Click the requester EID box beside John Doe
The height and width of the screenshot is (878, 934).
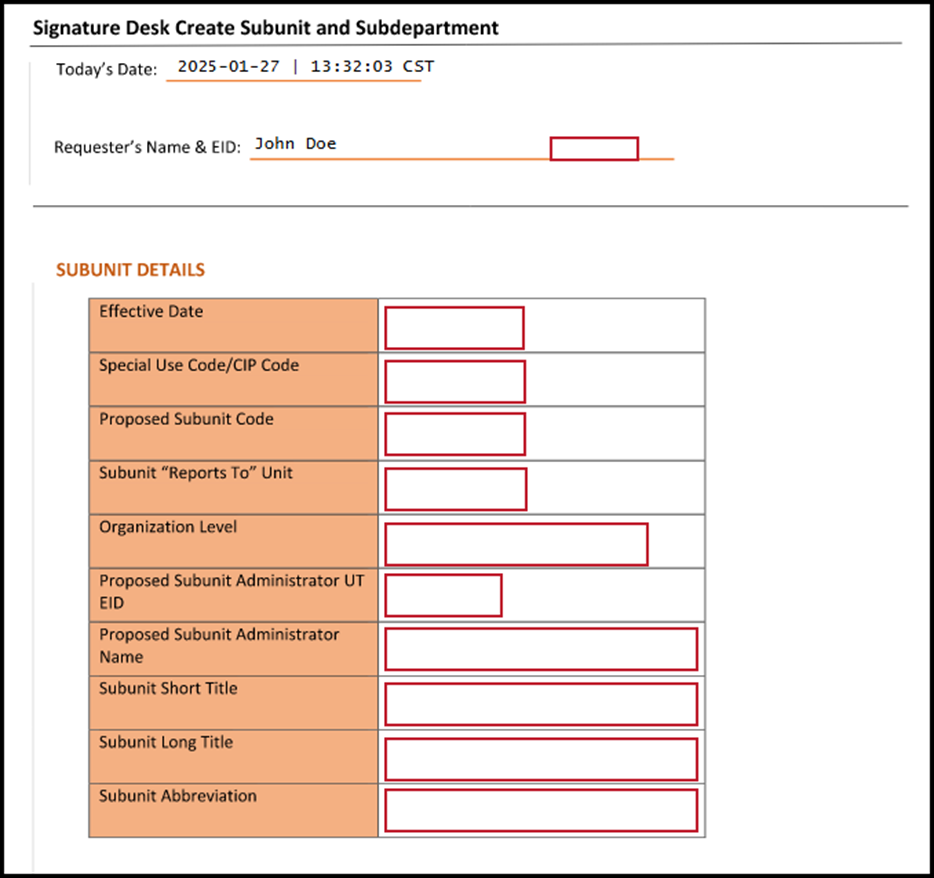[x=594, y=149]
